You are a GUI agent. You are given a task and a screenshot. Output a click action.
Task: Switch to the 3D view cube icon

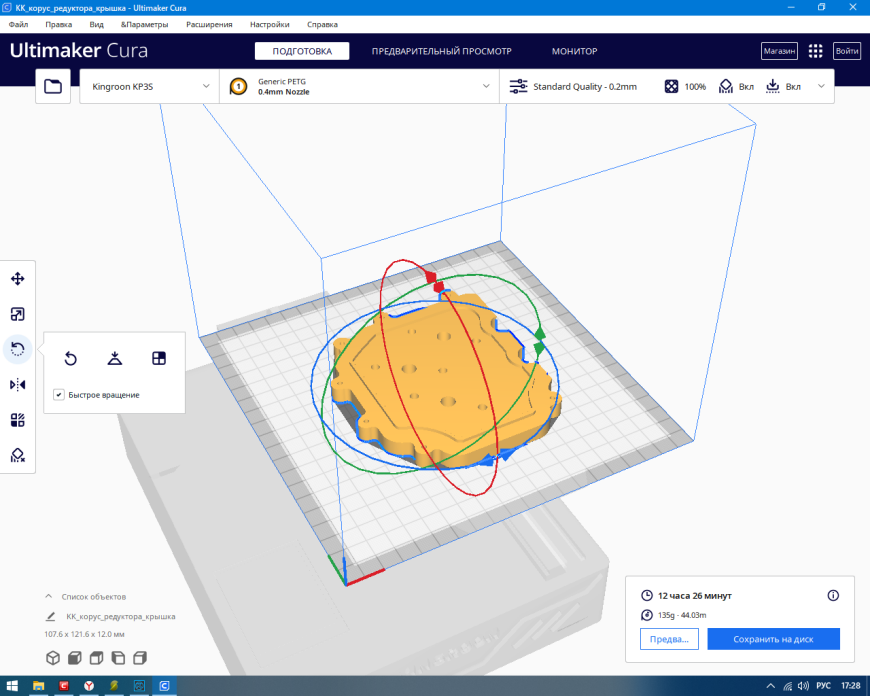53,658
